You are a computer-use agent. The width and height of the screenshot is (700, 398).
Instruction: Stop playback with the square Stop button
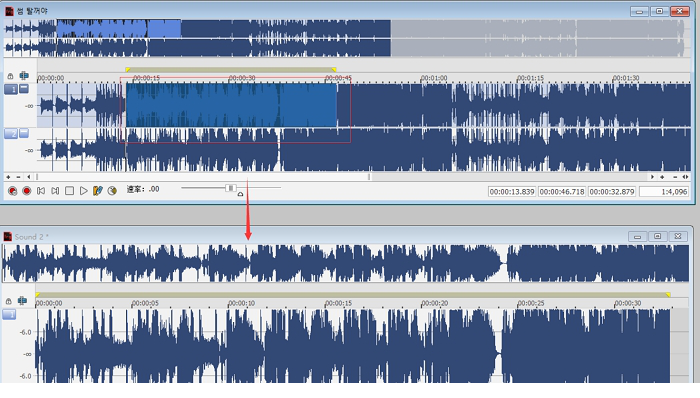pos(69,191)
